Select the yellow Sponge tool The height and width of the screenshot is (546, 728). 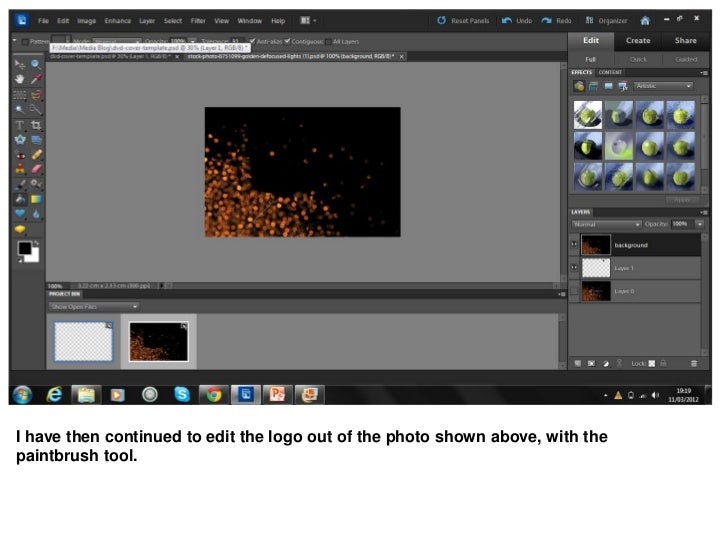20,229
